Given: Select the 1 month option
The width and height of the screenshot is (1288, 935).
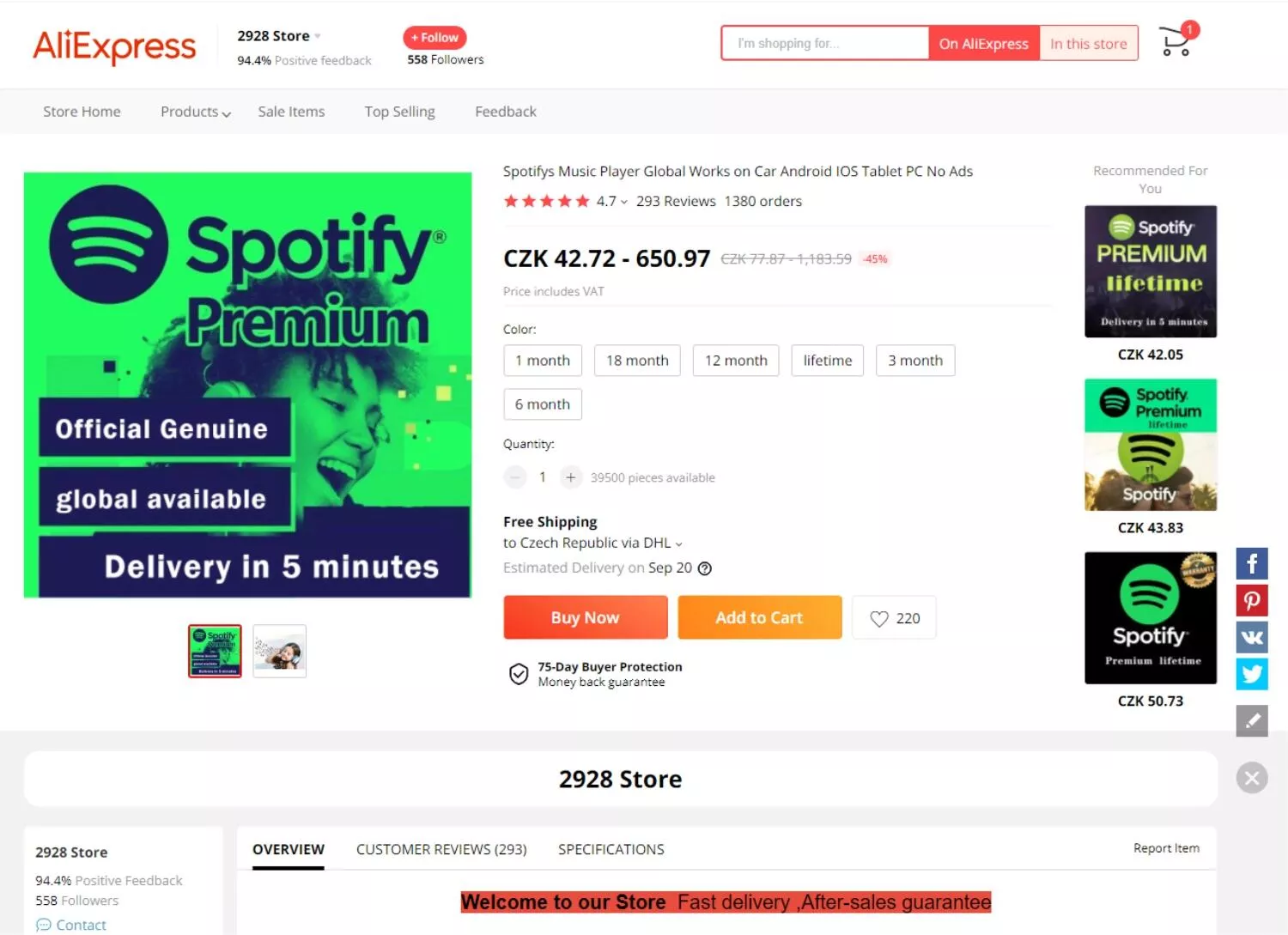Looking at the screenshot, I should pos(543,361).
